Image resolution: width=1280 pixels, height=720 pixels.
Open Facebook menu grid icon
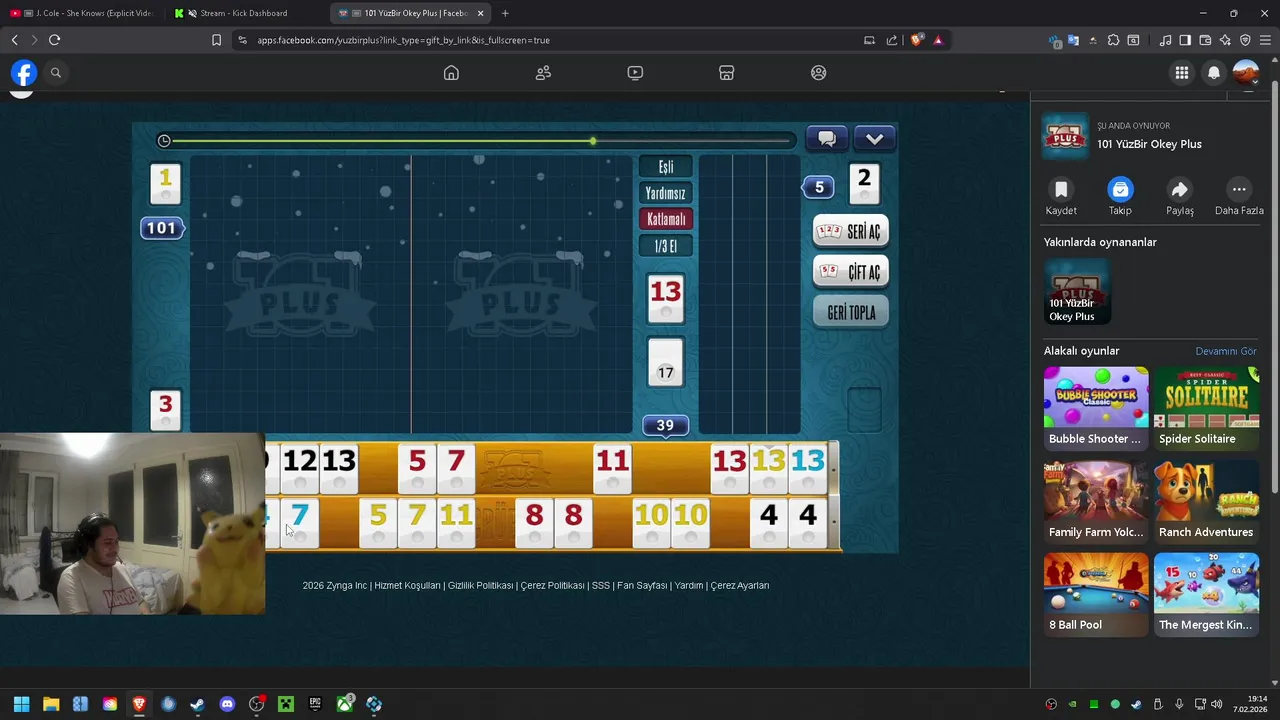[1182, 73]
